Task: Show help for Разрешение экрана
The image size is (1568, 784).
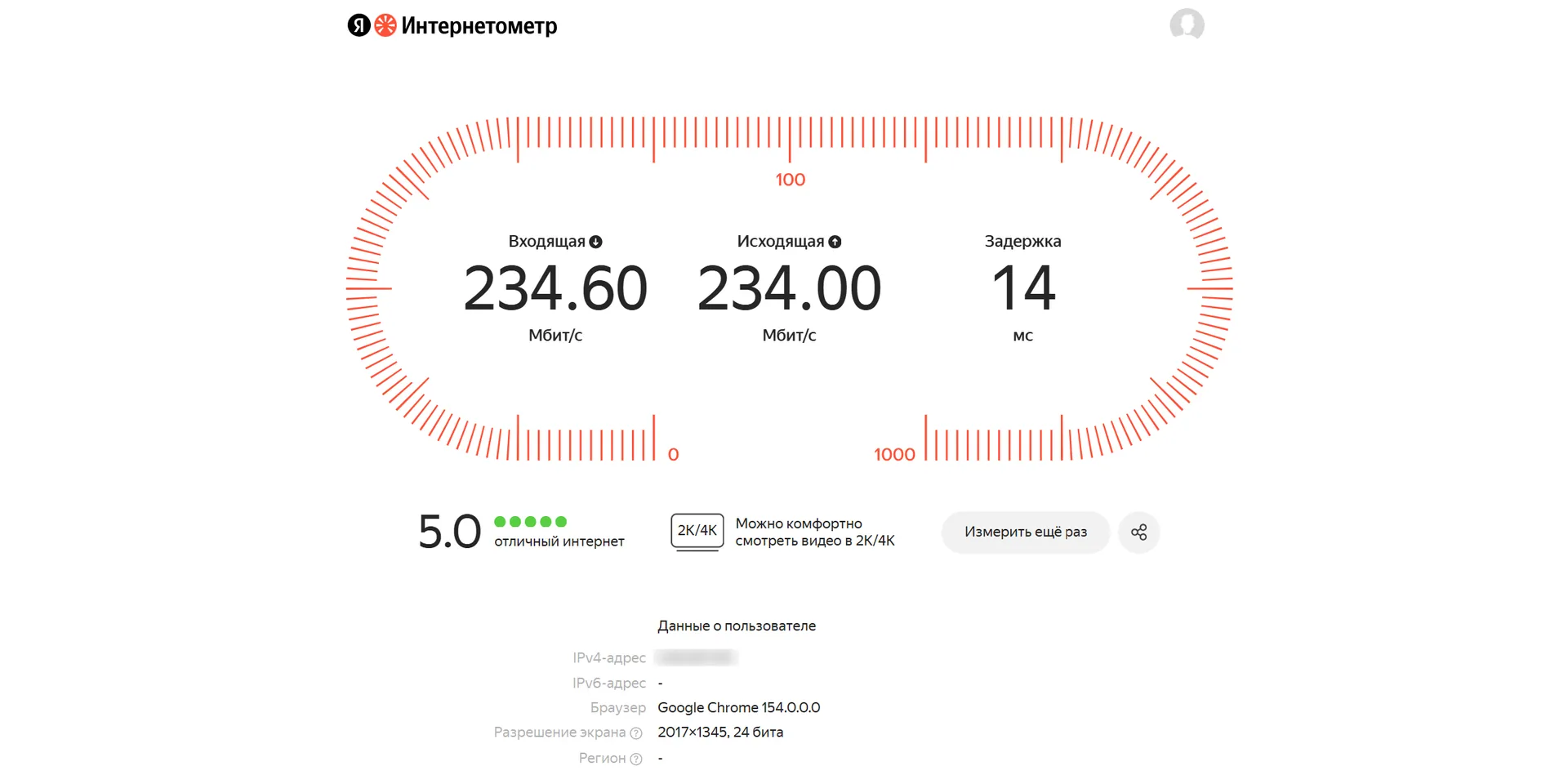Action: click(636, 733)
